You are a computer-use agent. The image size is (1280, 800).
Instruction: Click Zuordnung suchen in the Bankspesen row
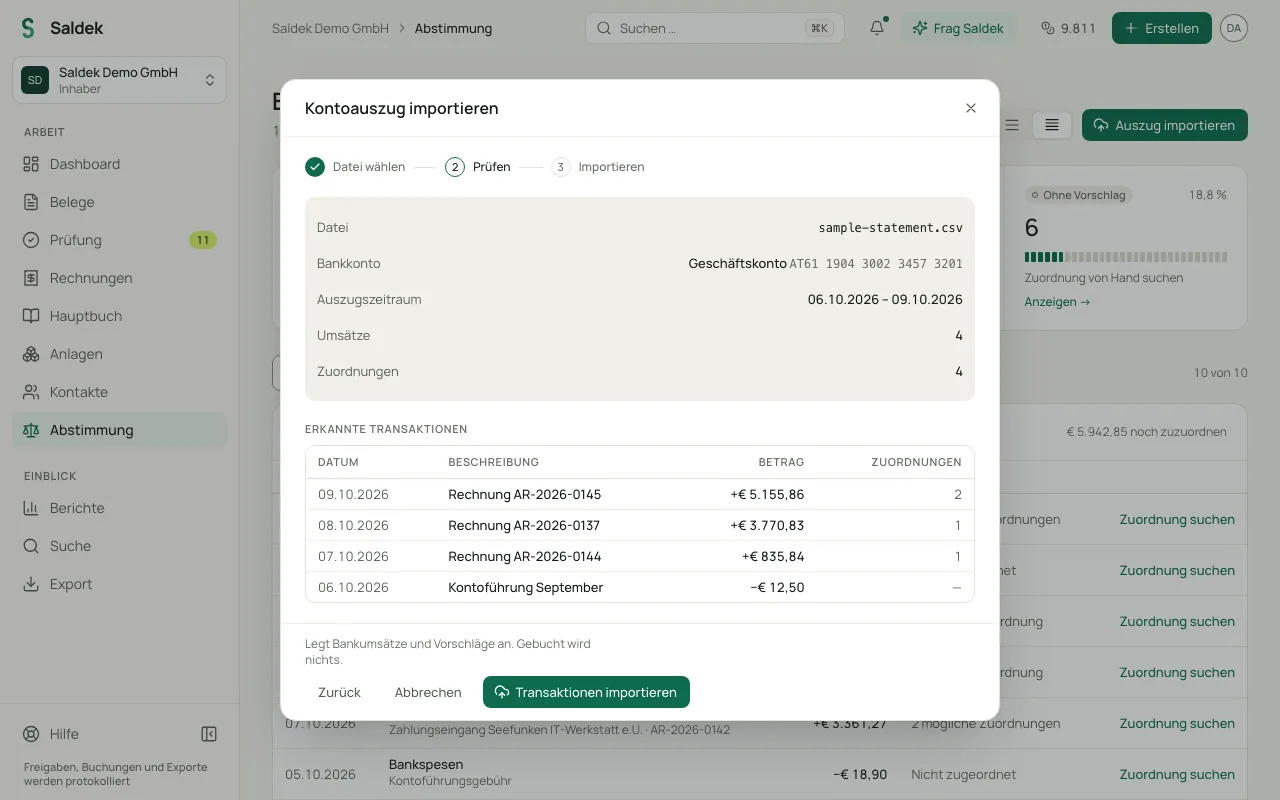coord(1177,774)
